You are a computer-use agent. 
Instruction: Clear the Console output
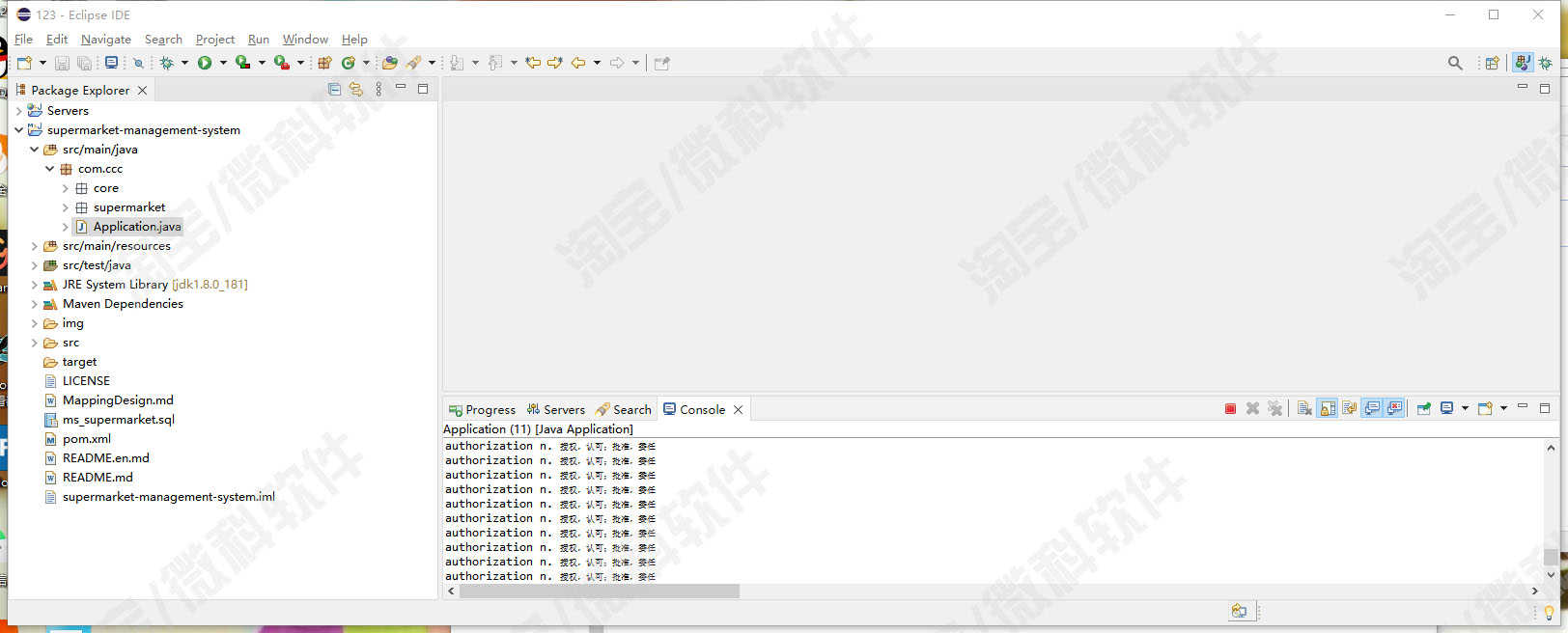pos(1304,409)
